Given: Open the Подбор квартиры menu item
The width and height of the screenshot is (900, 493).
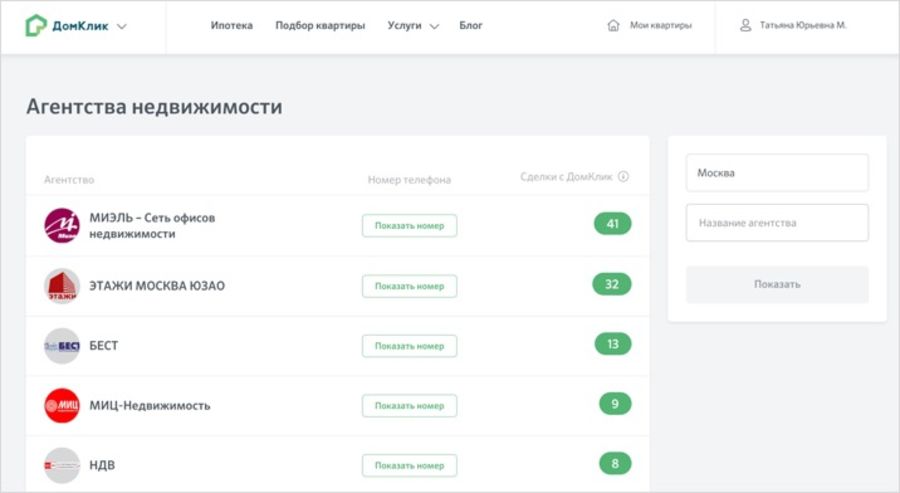Looking at the screenshot, I should 320,25.
